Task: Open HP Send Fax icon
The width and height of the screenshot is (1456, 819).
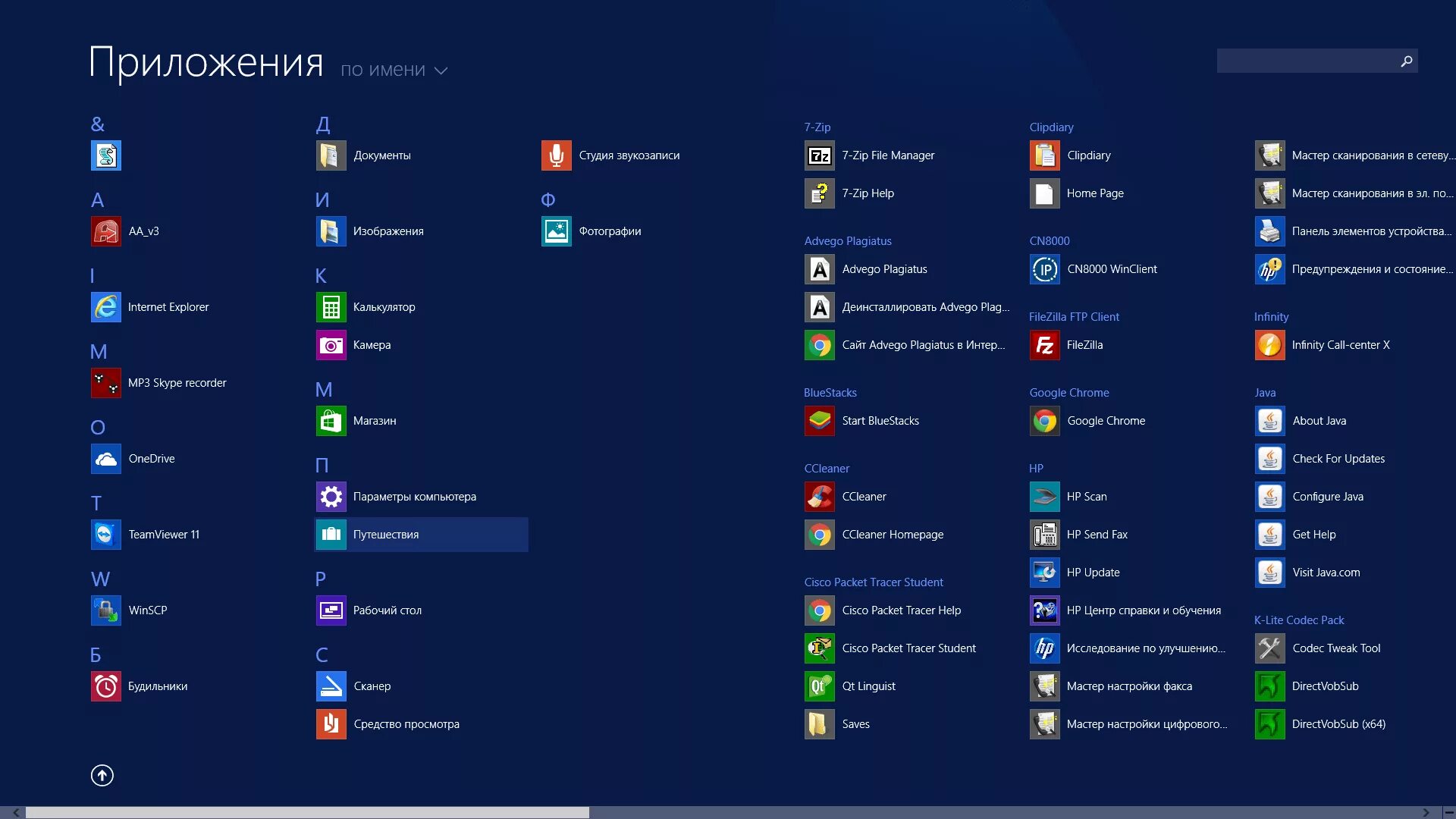Action: tap(1044, 535)
